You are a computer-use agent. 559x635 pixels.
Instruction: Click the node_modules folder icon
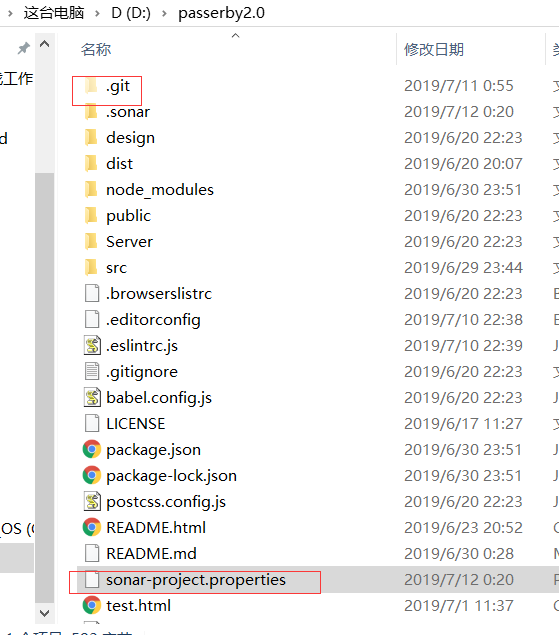point(92,190)
